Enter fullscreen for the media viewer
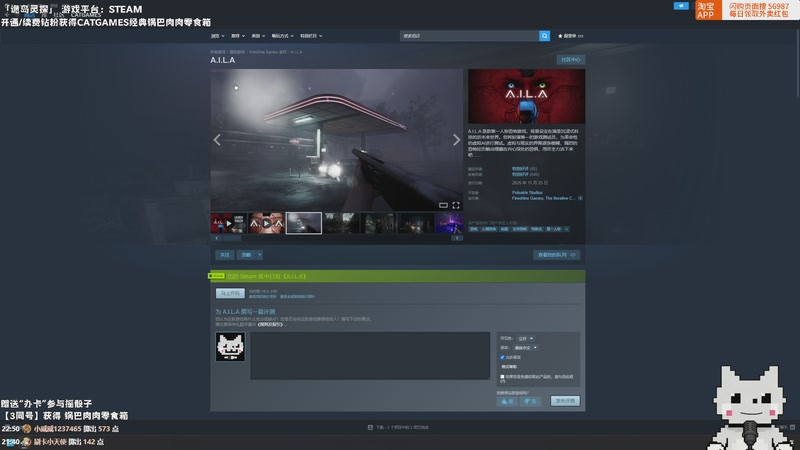 coord(456,205)
